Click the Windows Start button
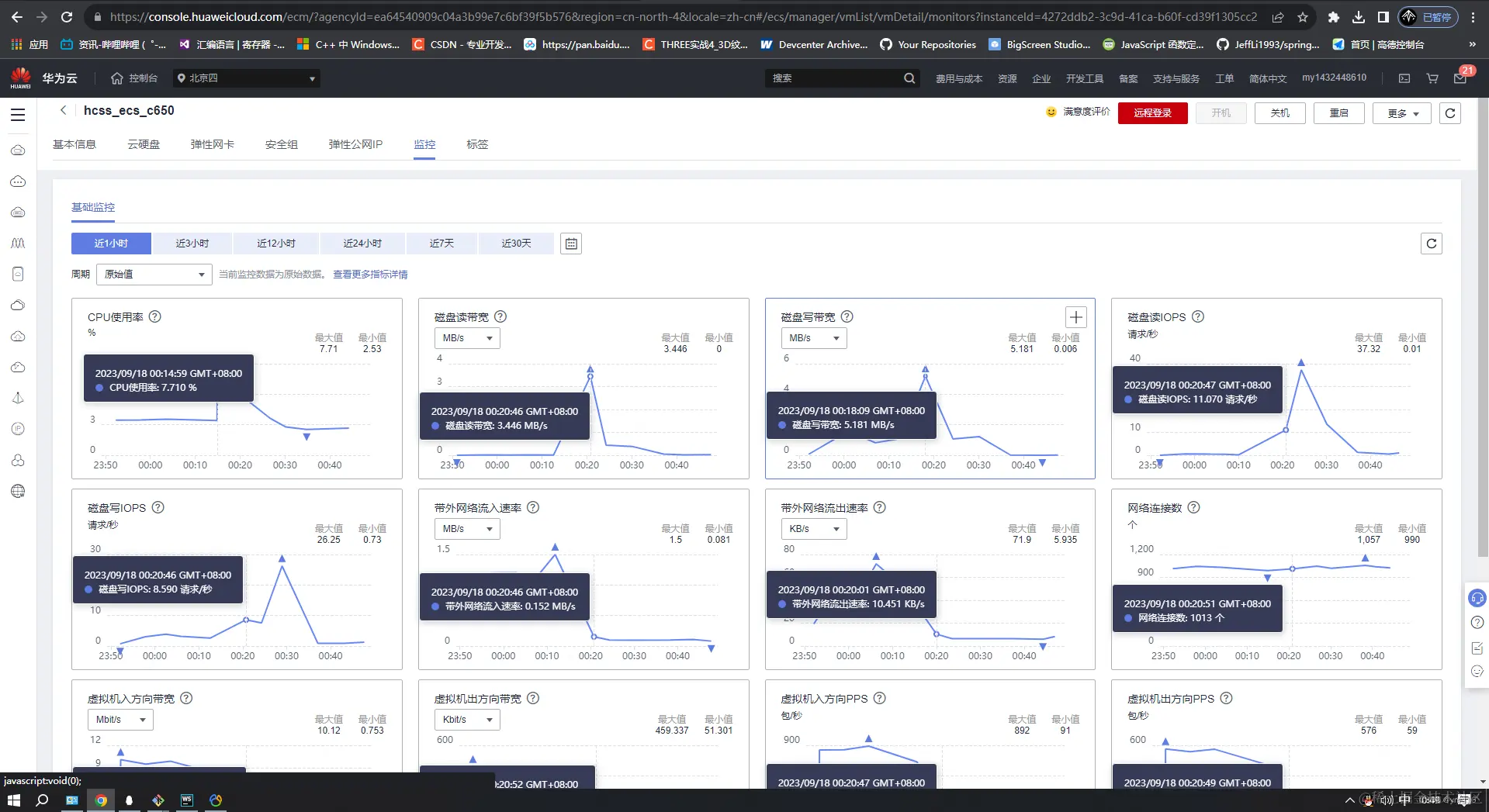Viewport: 1489px width, 812px height. click(14, 800)
